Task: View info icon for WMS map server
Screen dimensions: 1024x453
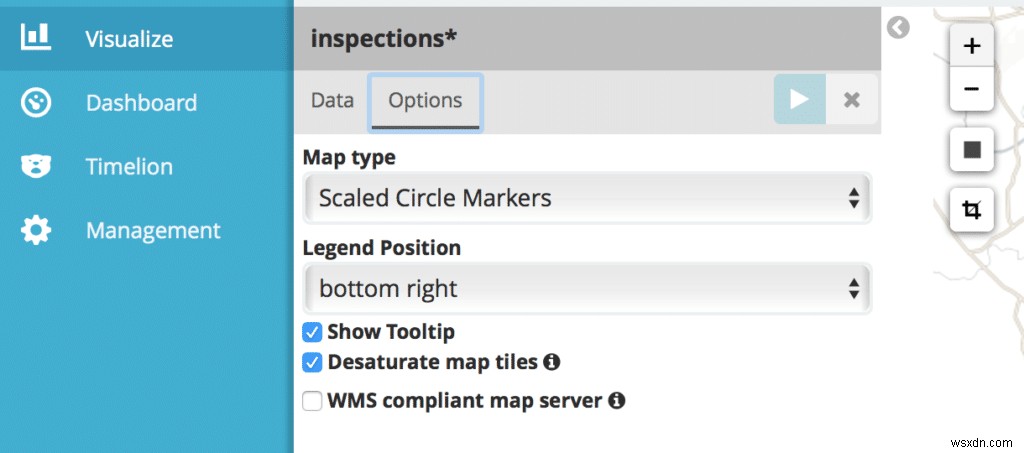Action: (x=617, y=401)
